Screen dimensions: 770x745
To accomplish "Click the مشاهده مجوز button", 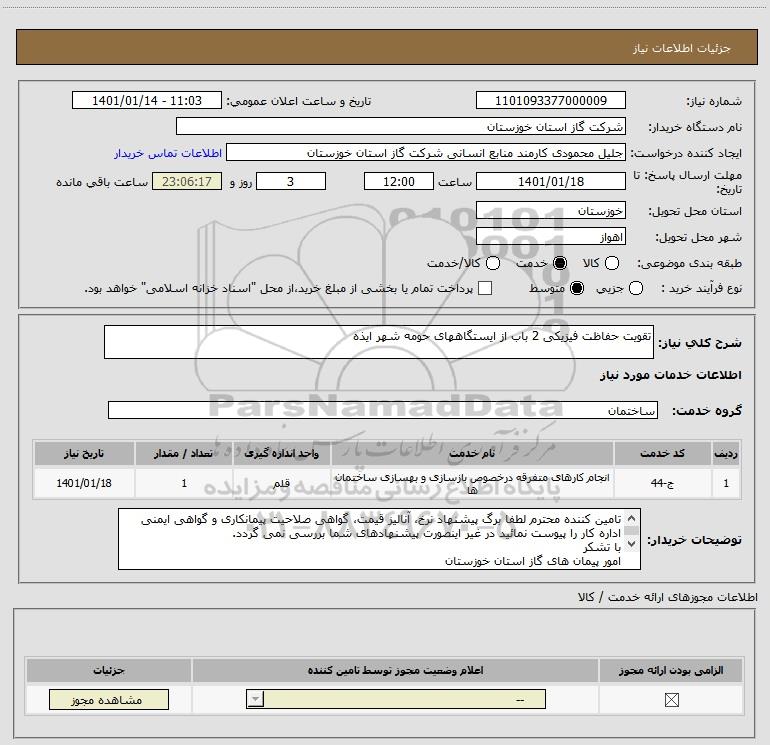I will (109, 699).
